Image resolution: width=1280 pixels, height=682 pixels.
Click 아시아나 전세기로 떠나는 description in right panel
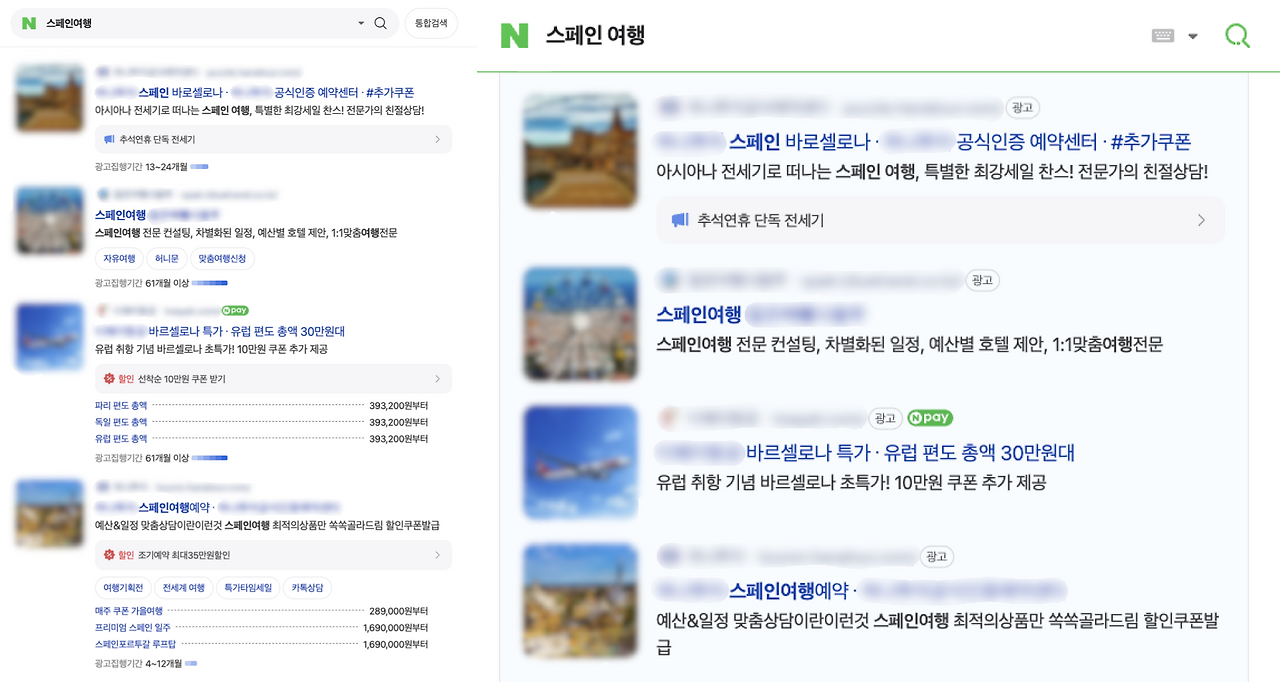(932, 171)
